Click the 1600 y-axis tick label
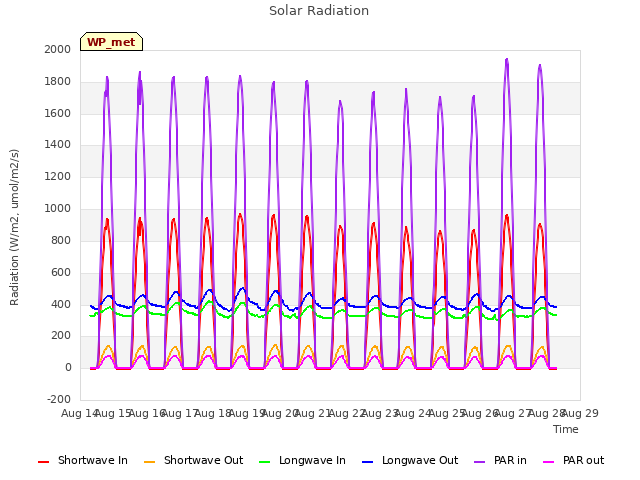640x480 pixels. click(58, 113)
